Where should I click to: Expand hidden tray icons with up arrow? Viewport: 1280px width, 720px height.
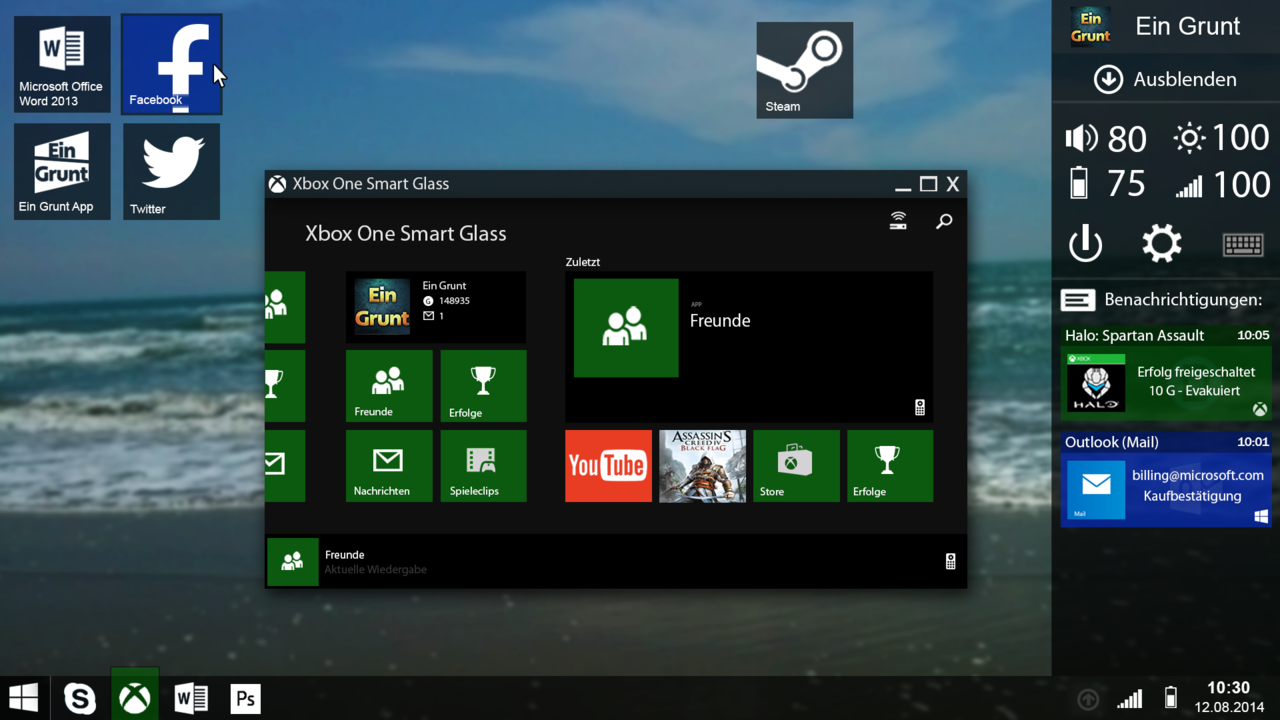pos(1088,699)
